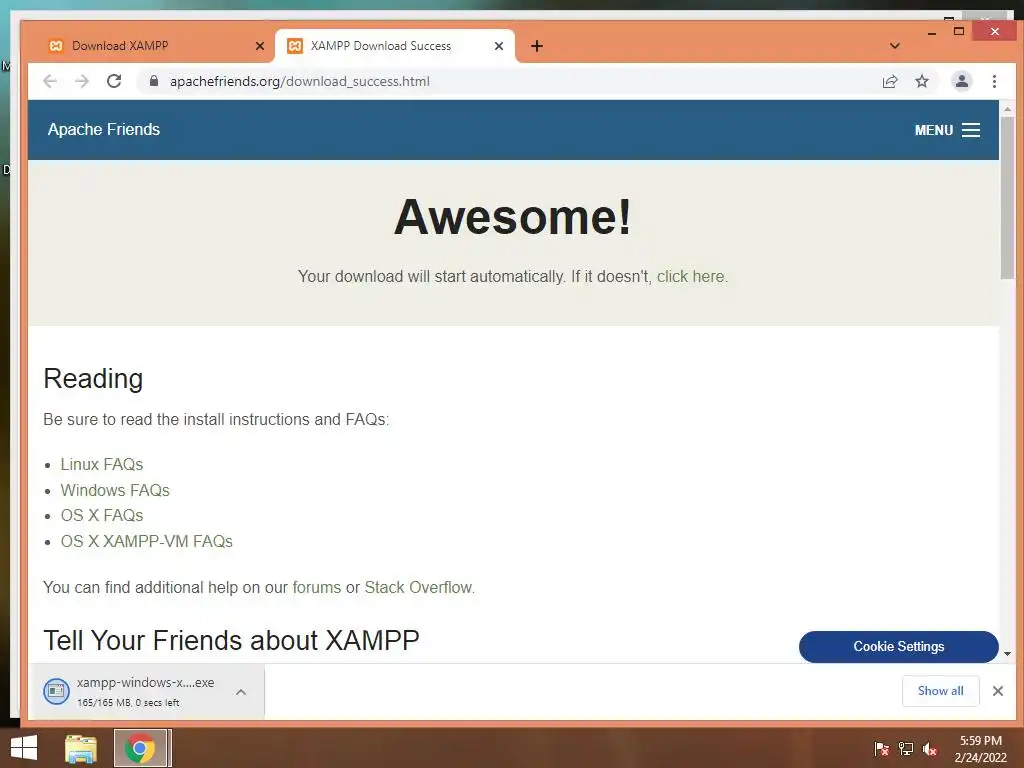This screenshot has height=768, width=1024.
Task: Open the OS X XAMPP-VM FAQs link
Action: click(146, 541)
